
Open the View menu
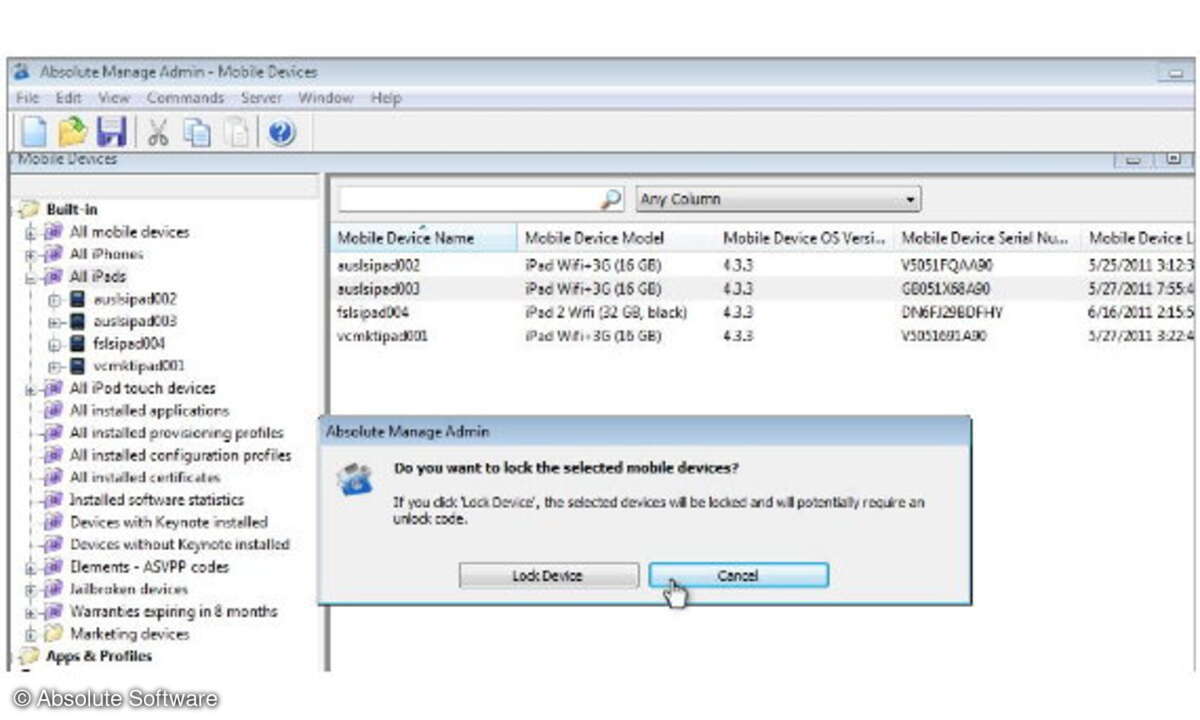click(114, 98)
